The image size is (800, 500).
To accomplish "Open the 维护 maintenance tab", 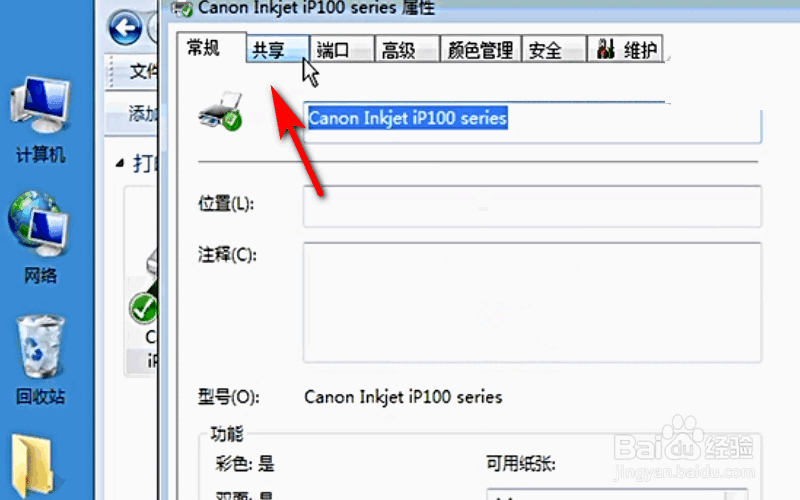I will 626,49.
